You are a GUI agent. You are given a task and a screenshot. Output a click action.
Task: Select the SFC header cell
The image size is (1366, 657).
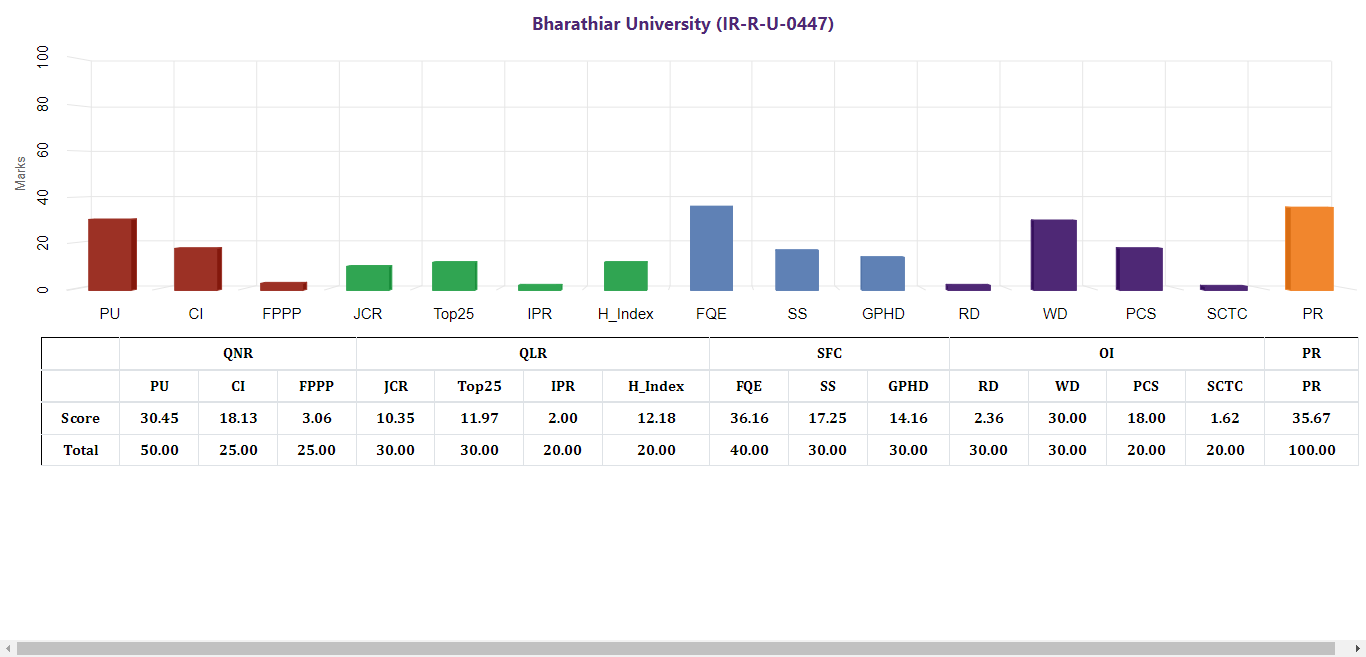tap(828, 354)
